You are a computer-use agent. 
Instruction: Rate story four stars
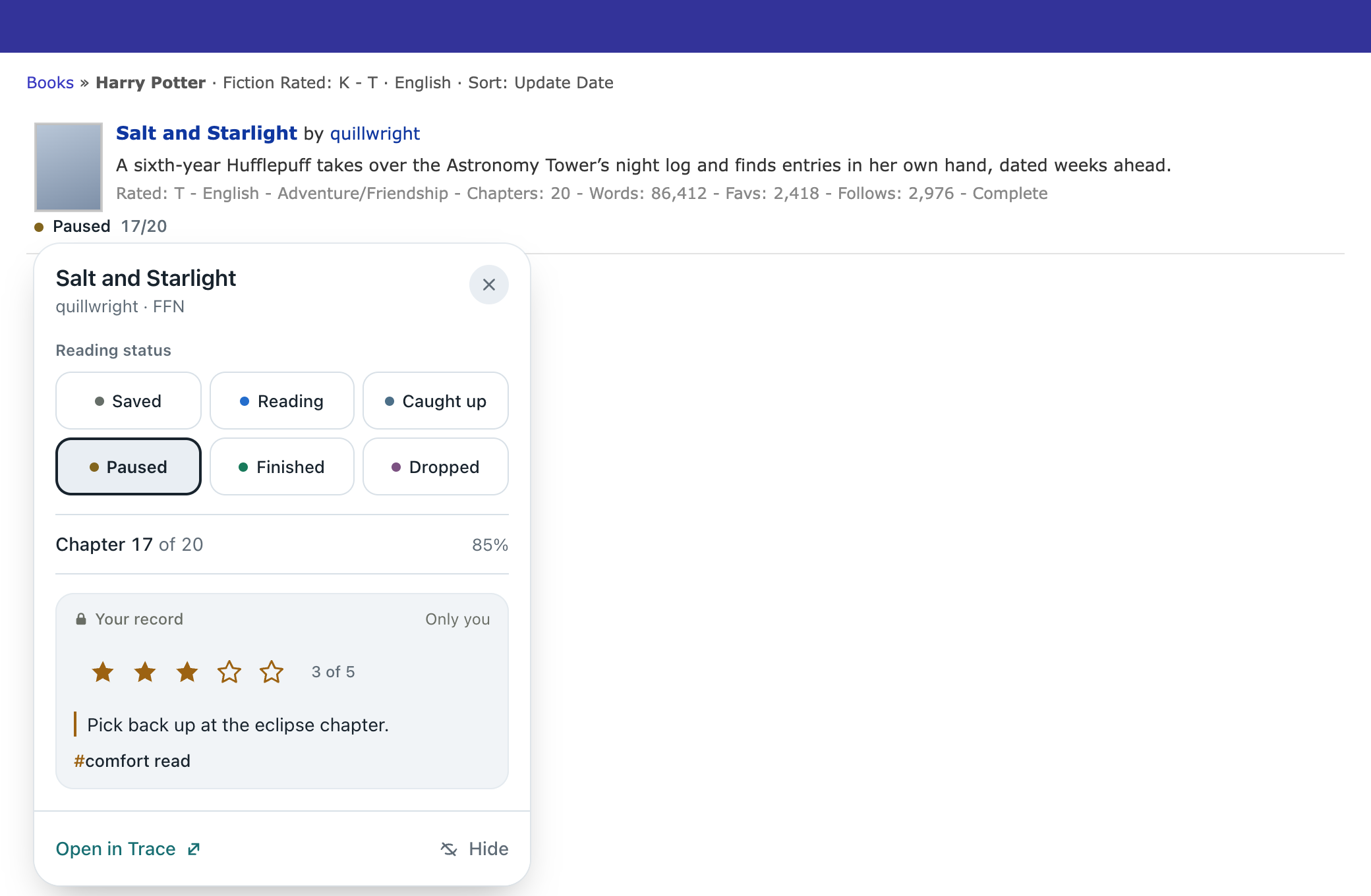(x=229, y=672)
